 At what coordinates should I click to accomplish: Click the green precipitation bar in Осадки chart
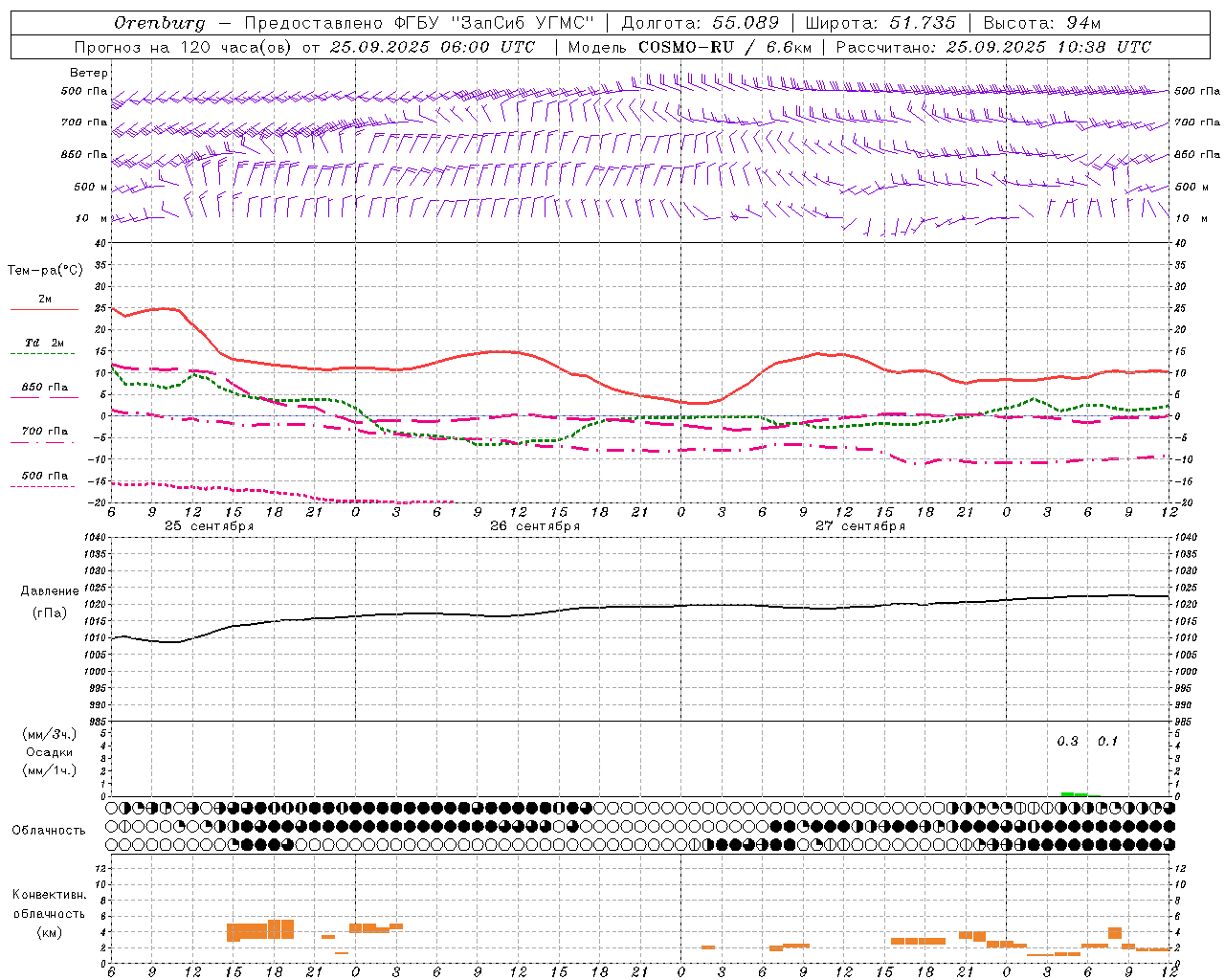tap(1074, 794)
